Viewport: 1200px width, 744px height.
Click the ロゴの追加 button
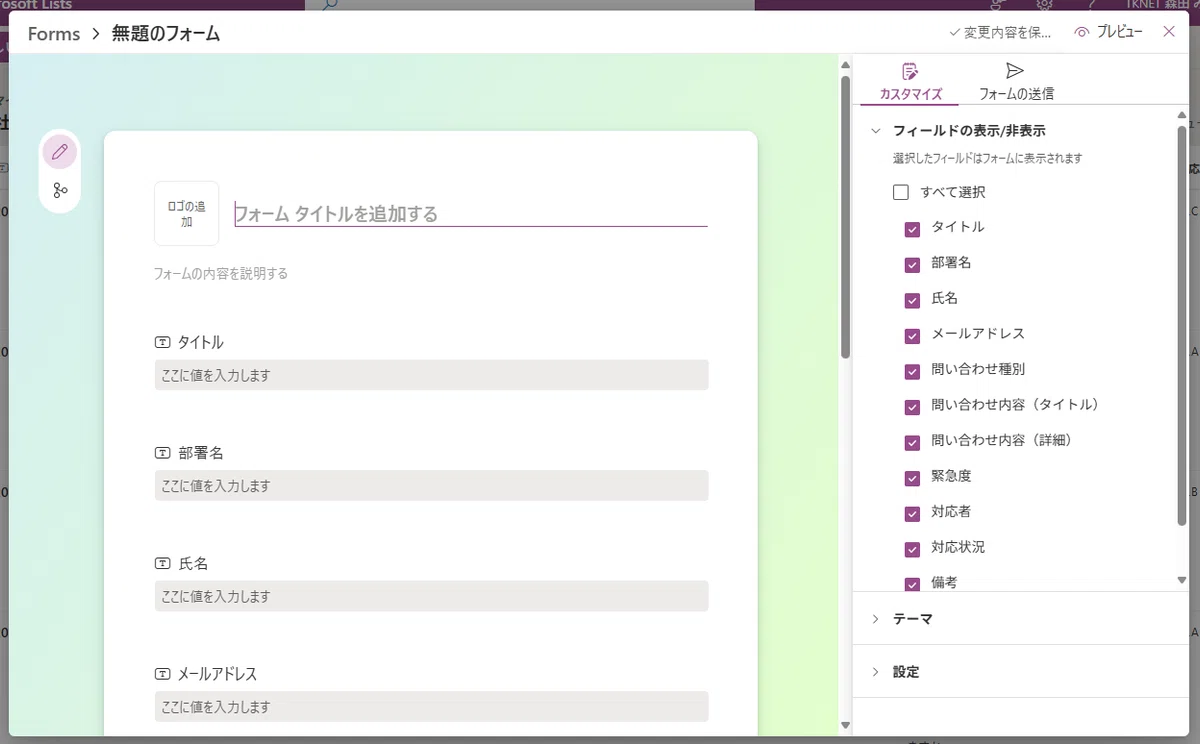(187, 213)
